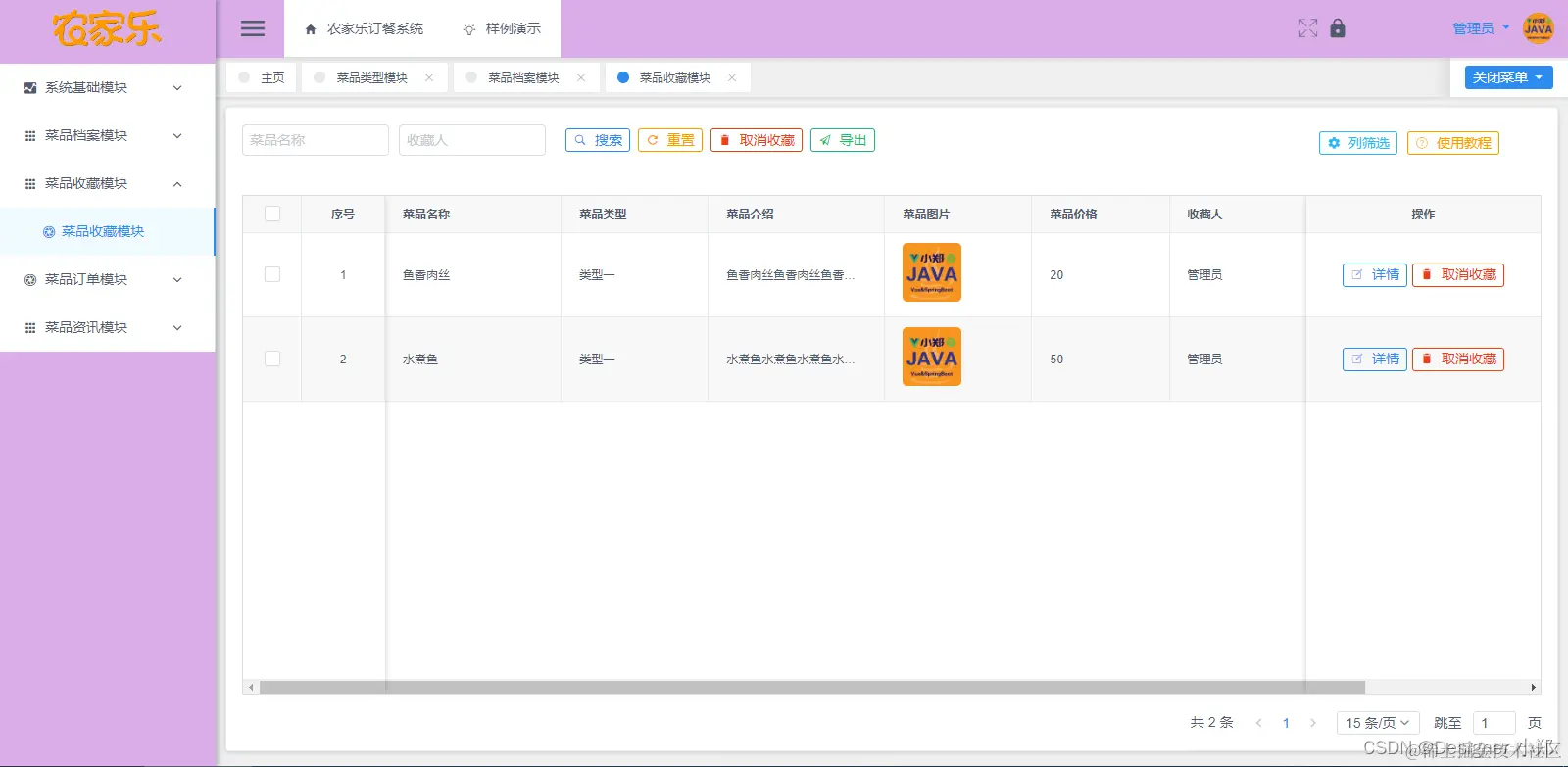Viewport: 1568px width, 767px height.
Task: Click 取消收藏 button in the toolbar
Action: tap(757, 140)
